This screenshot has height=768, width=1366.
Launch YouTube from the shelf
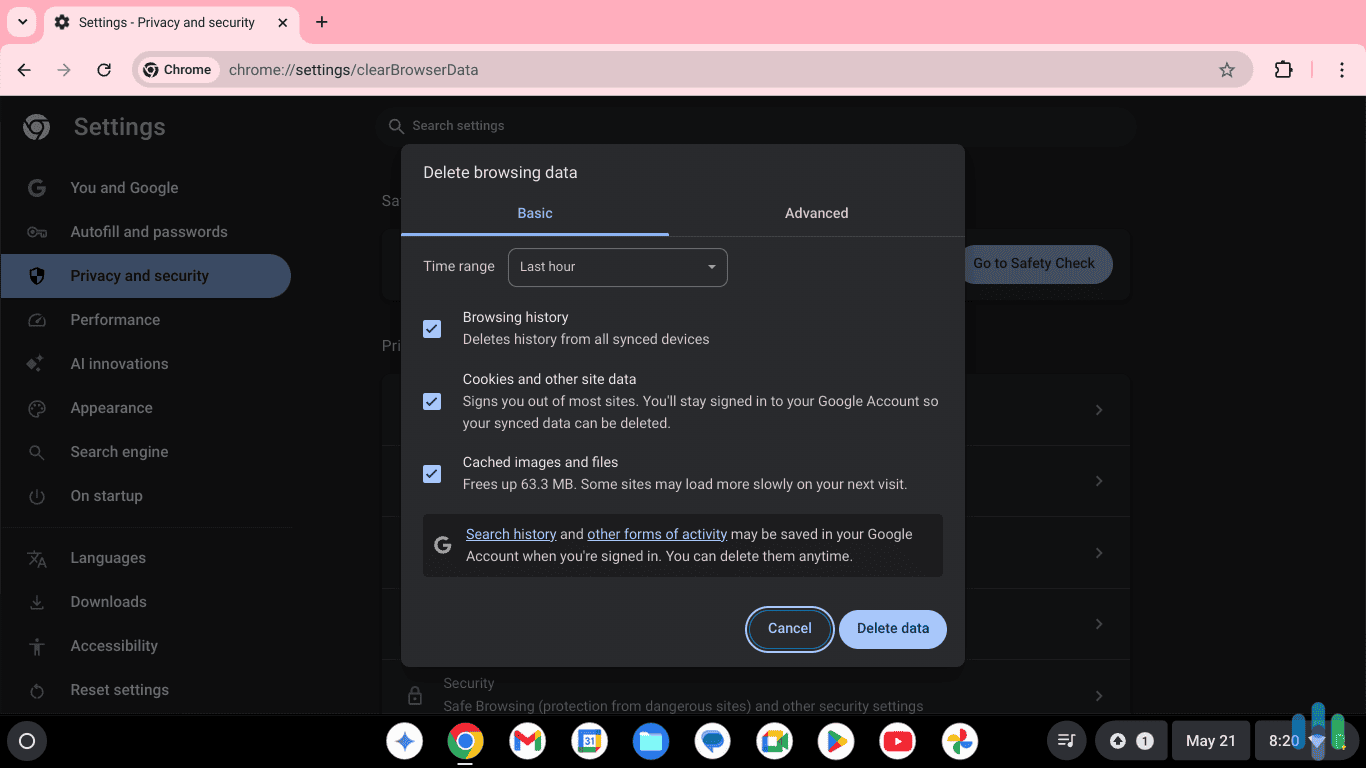coord(897,741)
